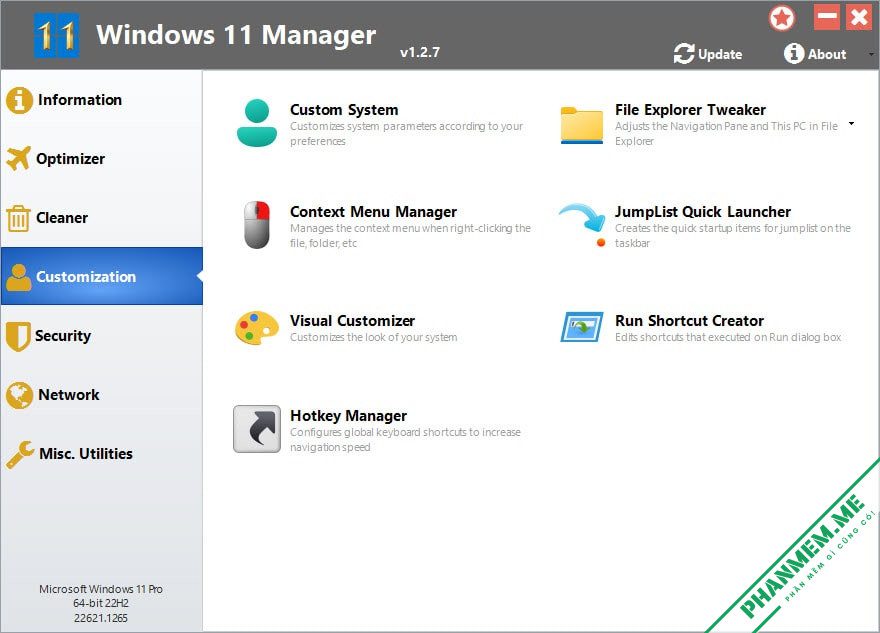
Task: Open Visual Customizer
Action: (x=352, y=320)
